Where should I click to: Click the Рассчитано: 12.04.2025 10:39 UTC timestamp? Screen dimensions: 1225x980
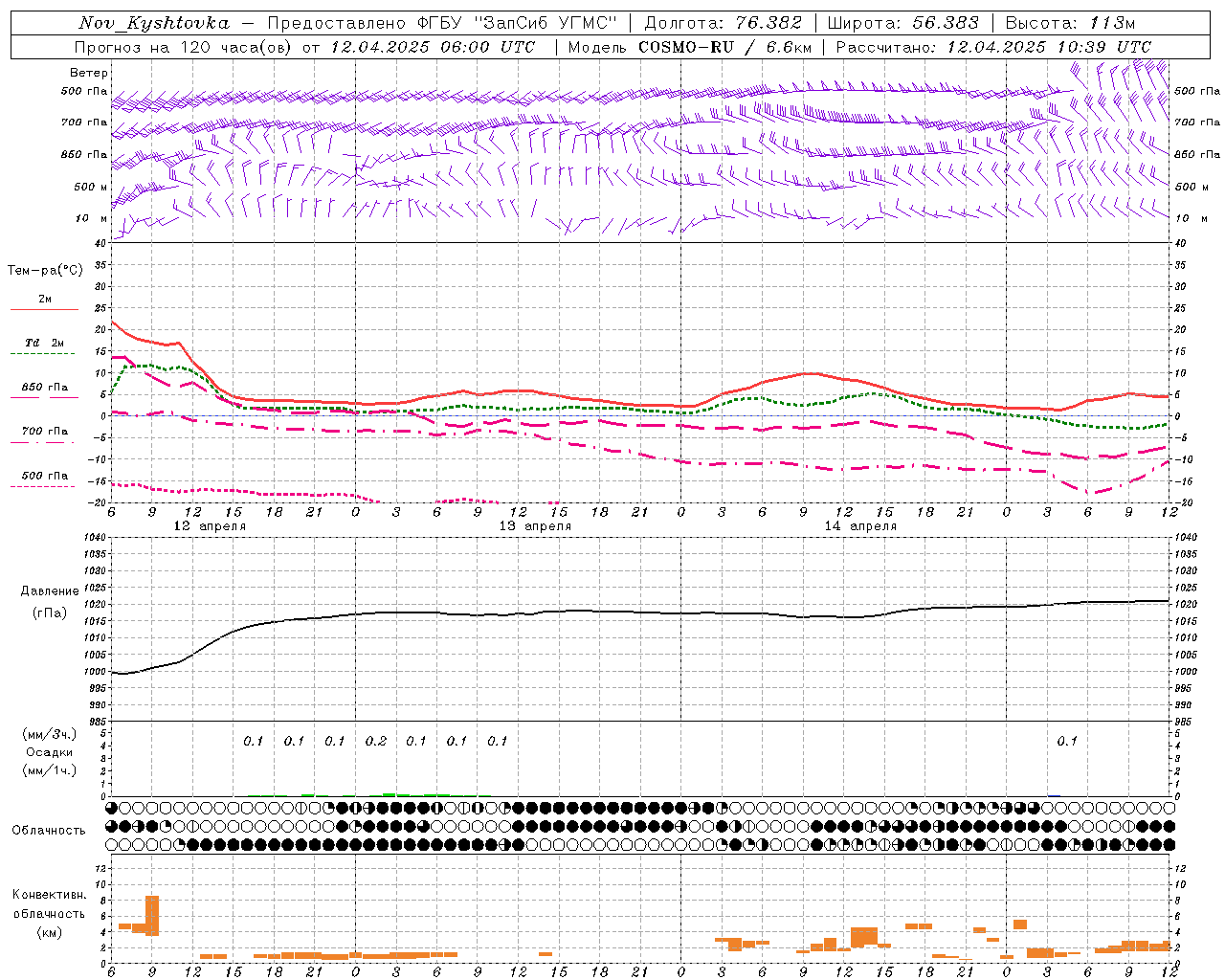click(x=993, y=47)
